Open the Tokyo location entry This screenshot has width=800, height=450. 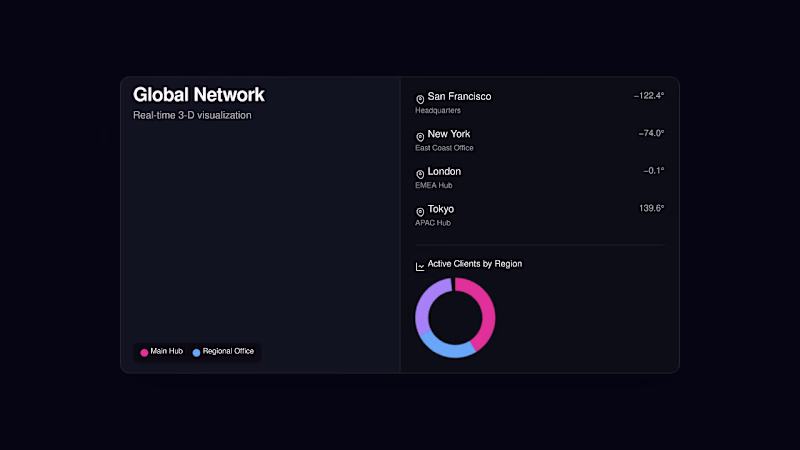click(440, 209)
